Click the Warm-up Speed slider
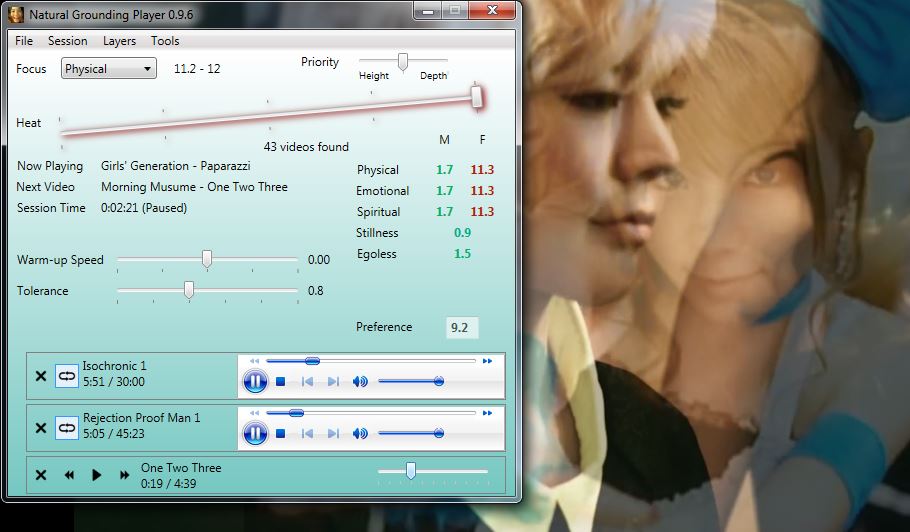The image size is (910, 532). pyautogui.click(x=207, y=260)
